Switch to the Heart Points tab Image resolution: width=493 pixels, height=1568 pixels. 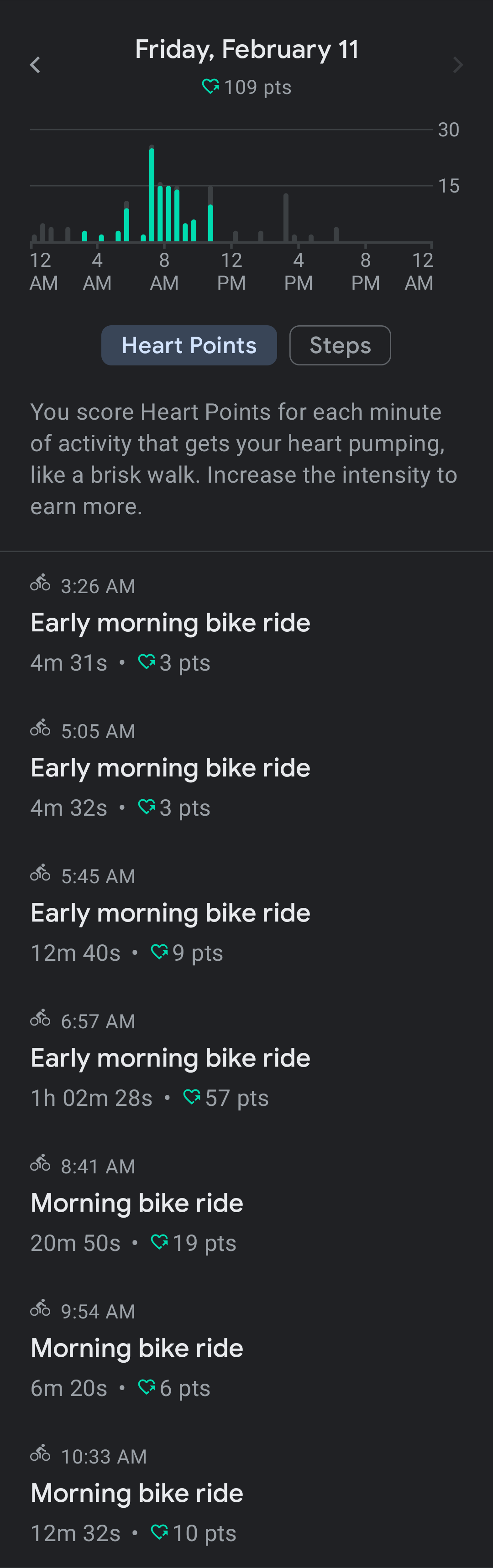(x=189, y=345)
